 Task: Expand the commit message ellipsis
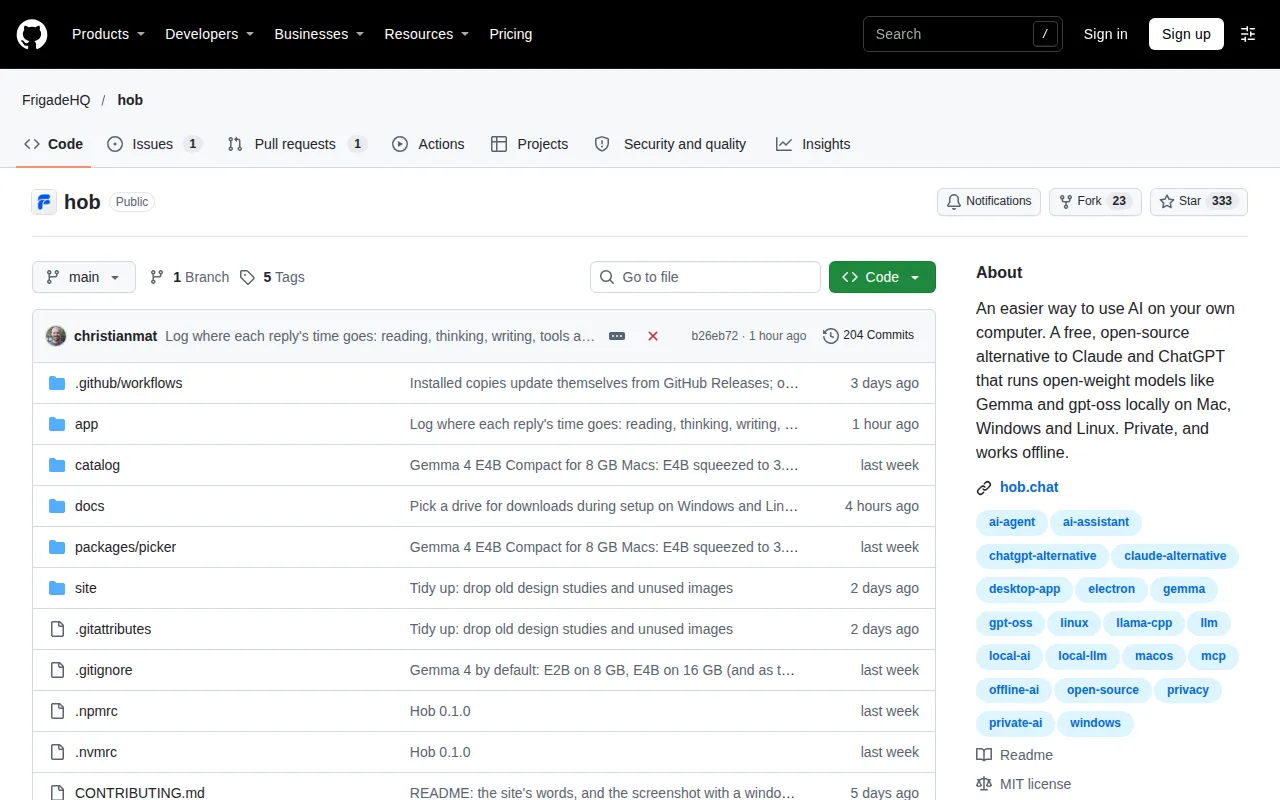click(617, 336)
